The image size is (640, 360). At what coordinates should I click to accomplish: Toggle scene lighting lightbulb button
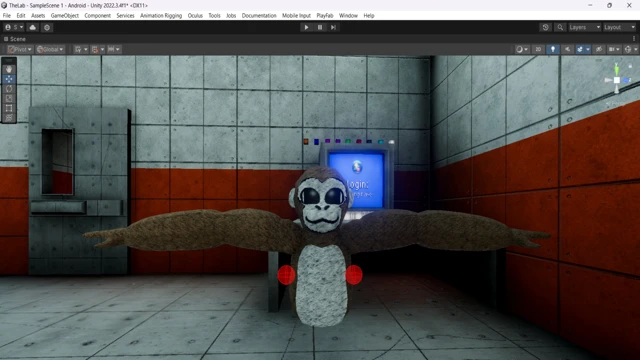(553, 49)
